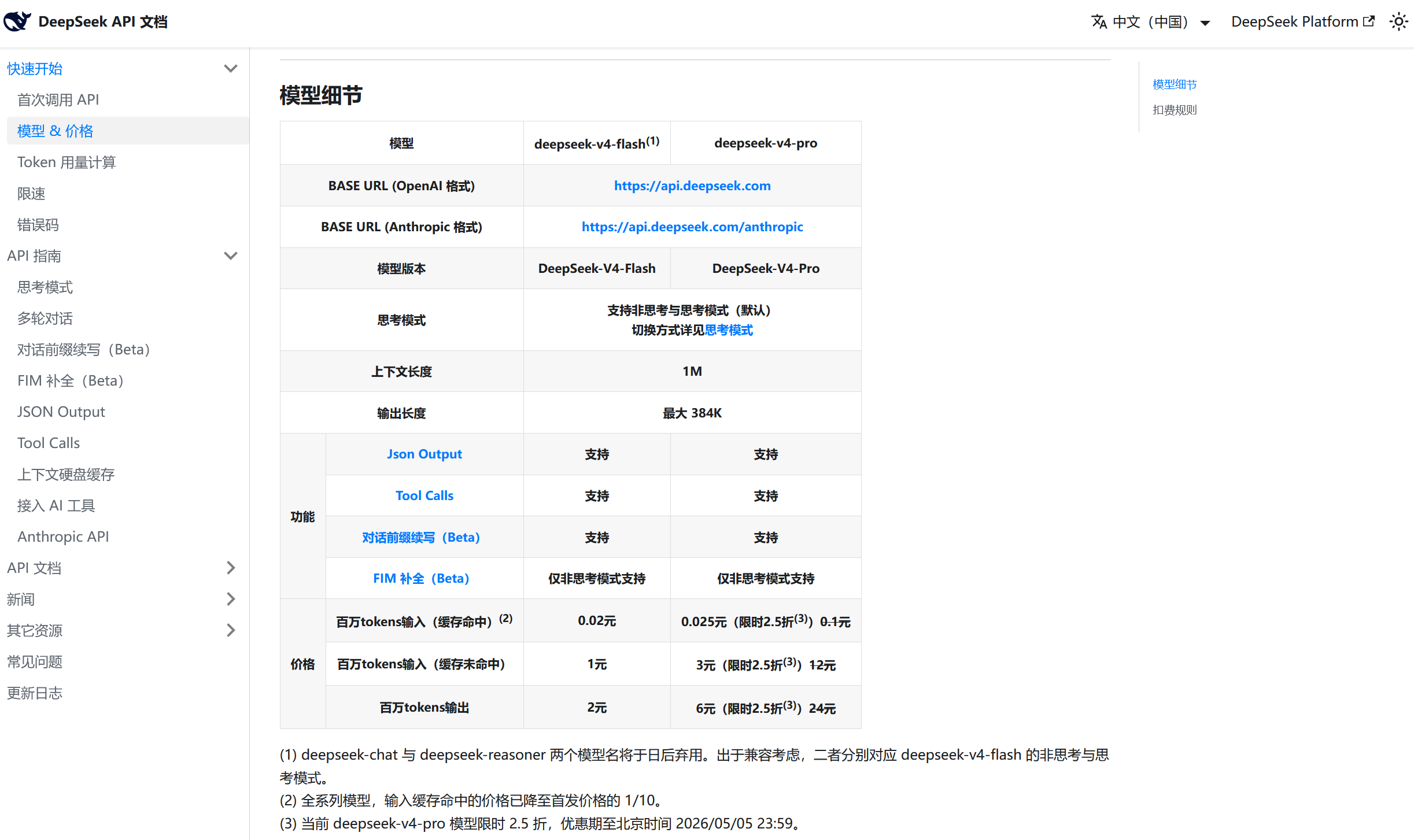Image resolution: width=1414 pixels, height=840 pixels.
Task: Click the DeepSeek-V4-Flash version cell
Action: [597, 268]
